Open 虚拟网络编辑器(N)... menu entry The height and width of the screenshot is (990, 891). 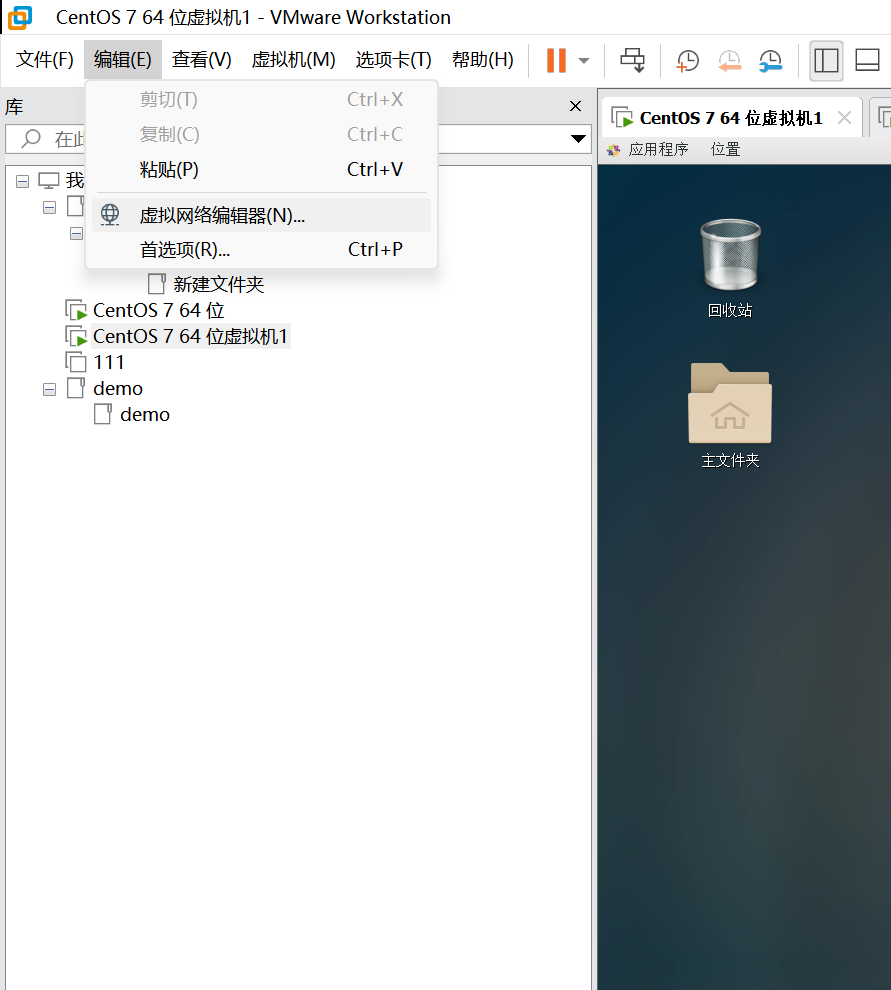pyautogui.click(x=261, y=215)
